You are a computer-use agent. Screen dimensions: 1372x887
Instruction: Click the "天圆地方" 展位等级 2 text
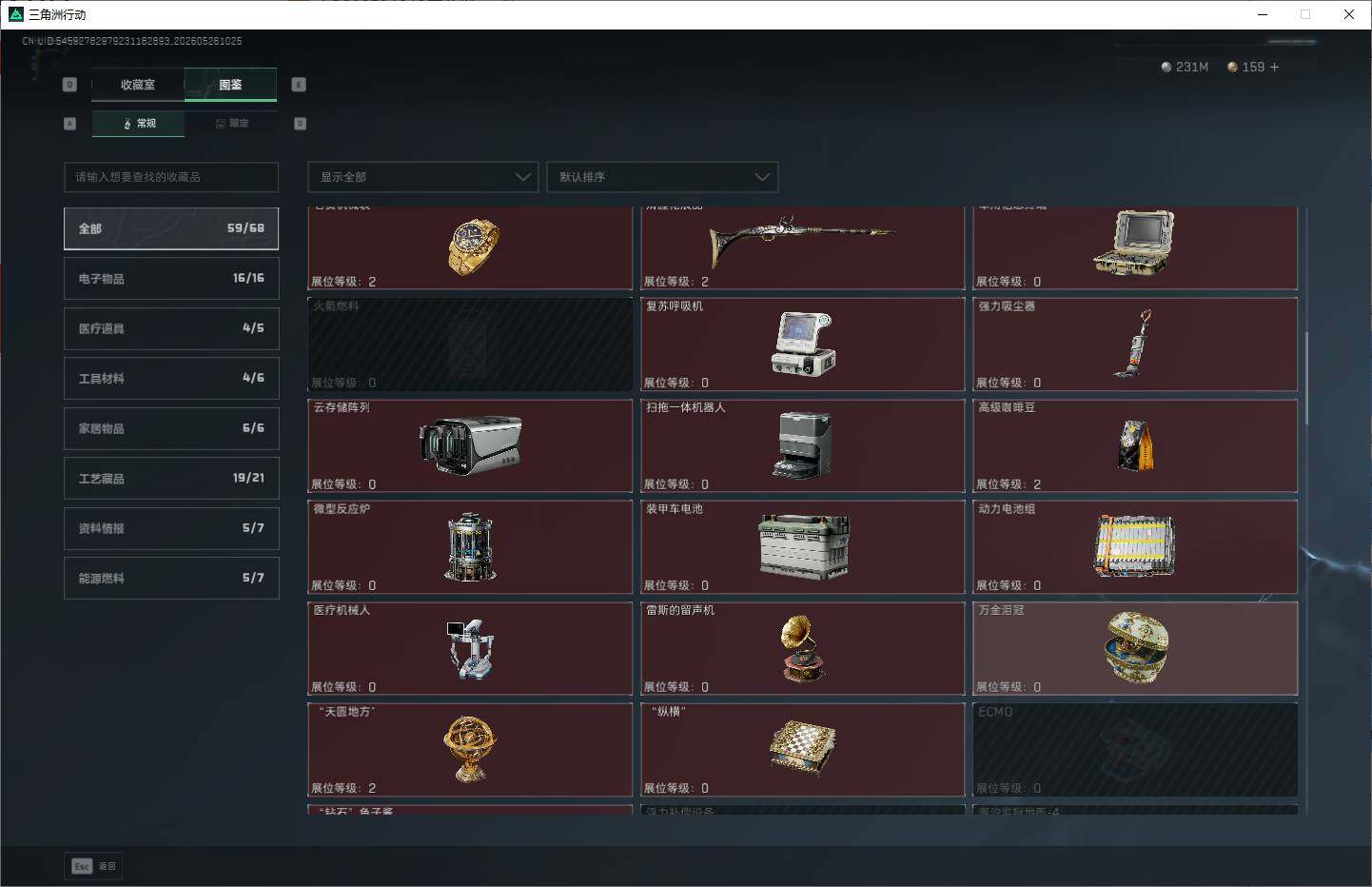point(343,788)
